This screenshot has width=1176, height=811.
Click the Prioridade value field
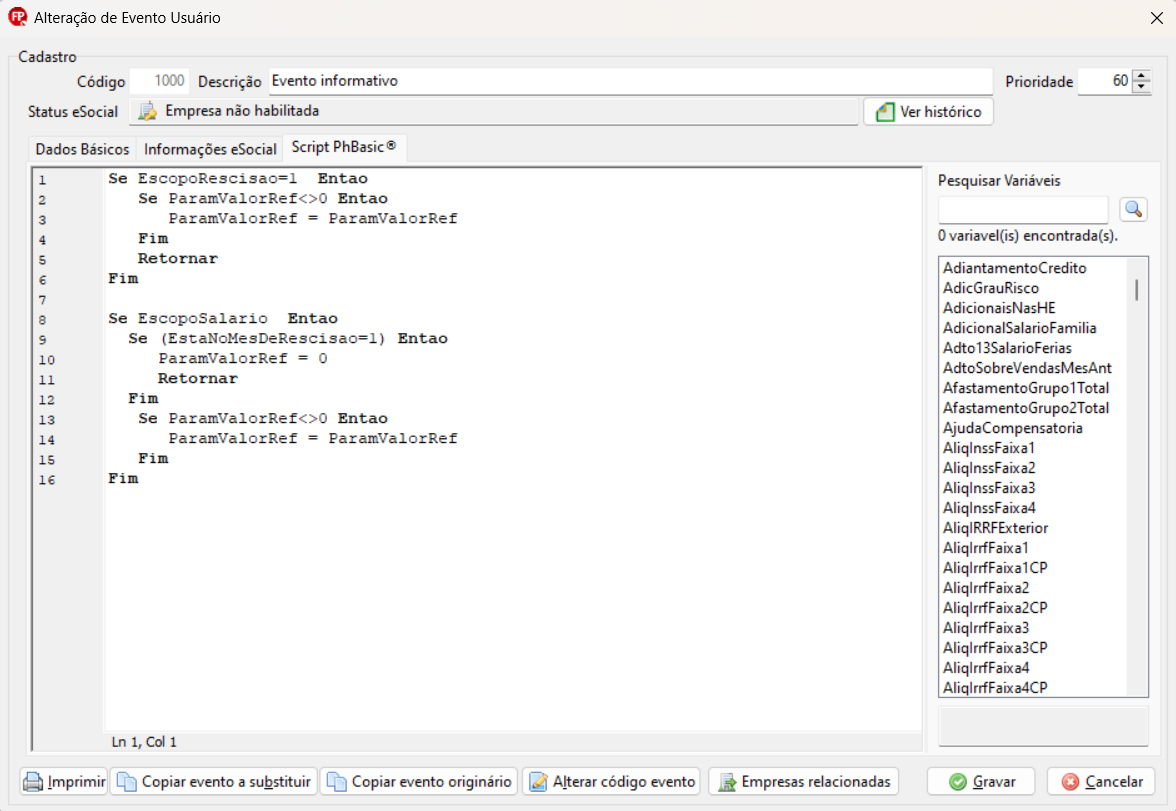coord(1105,81)
